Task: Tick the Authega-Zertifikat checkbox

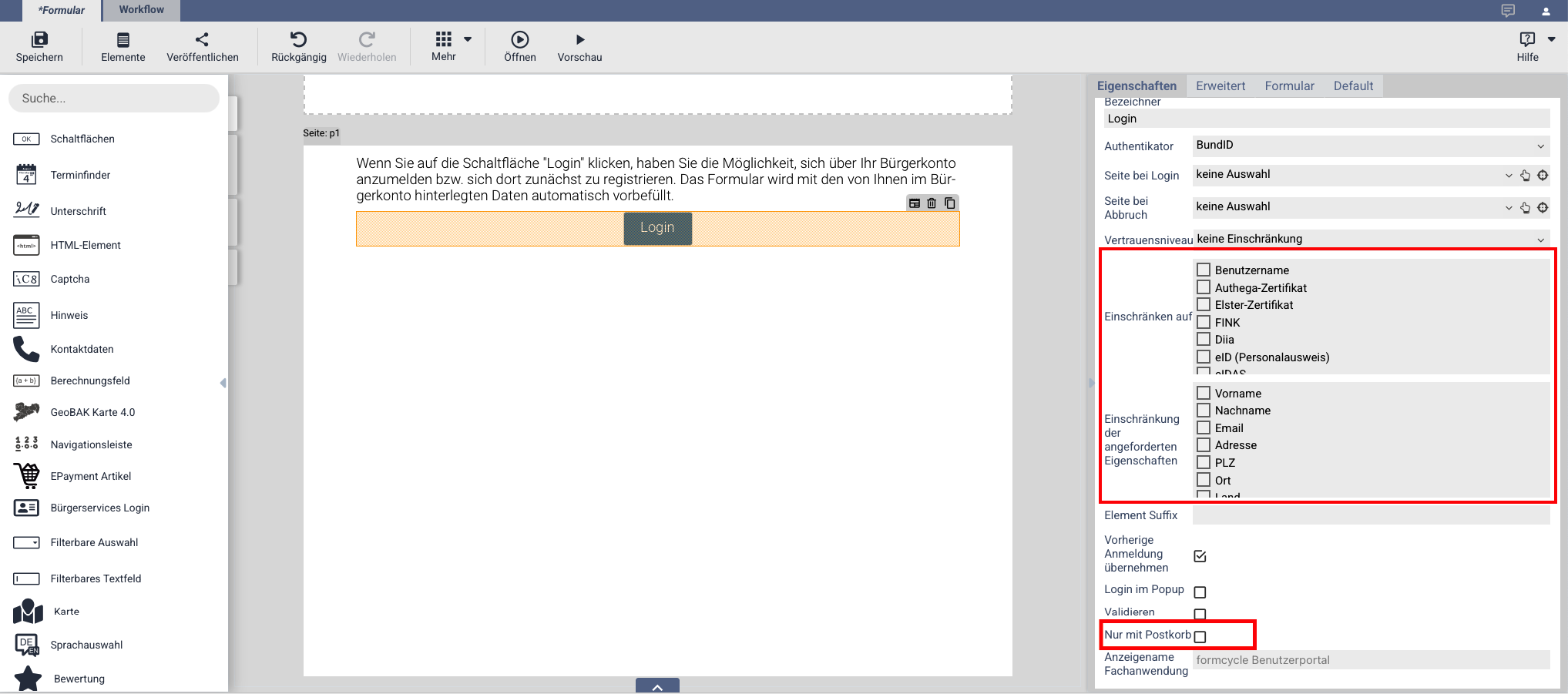Action: tap(1204, 287)
